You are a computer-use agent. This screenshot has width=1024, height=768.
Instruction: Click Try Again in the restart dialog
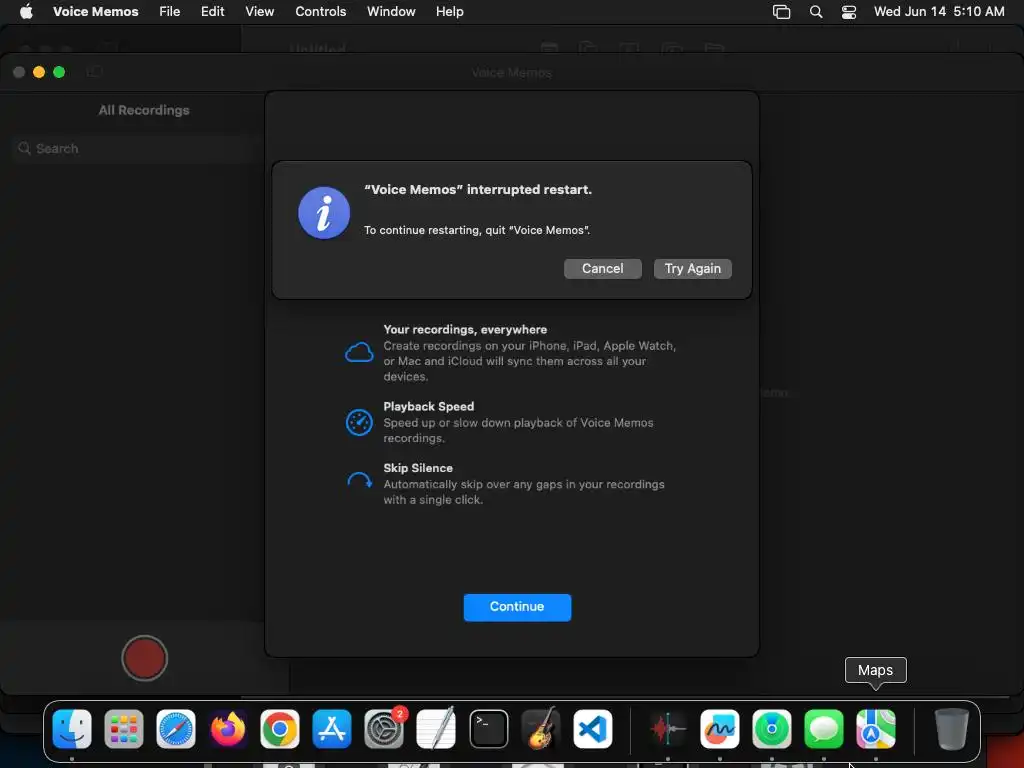(692, 268)
